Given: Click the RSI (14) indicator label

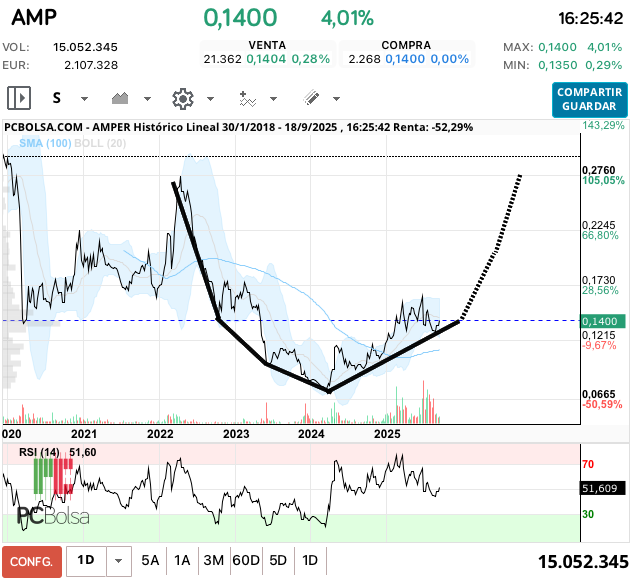Looking at the screenshot, I should tap(39, 453).
